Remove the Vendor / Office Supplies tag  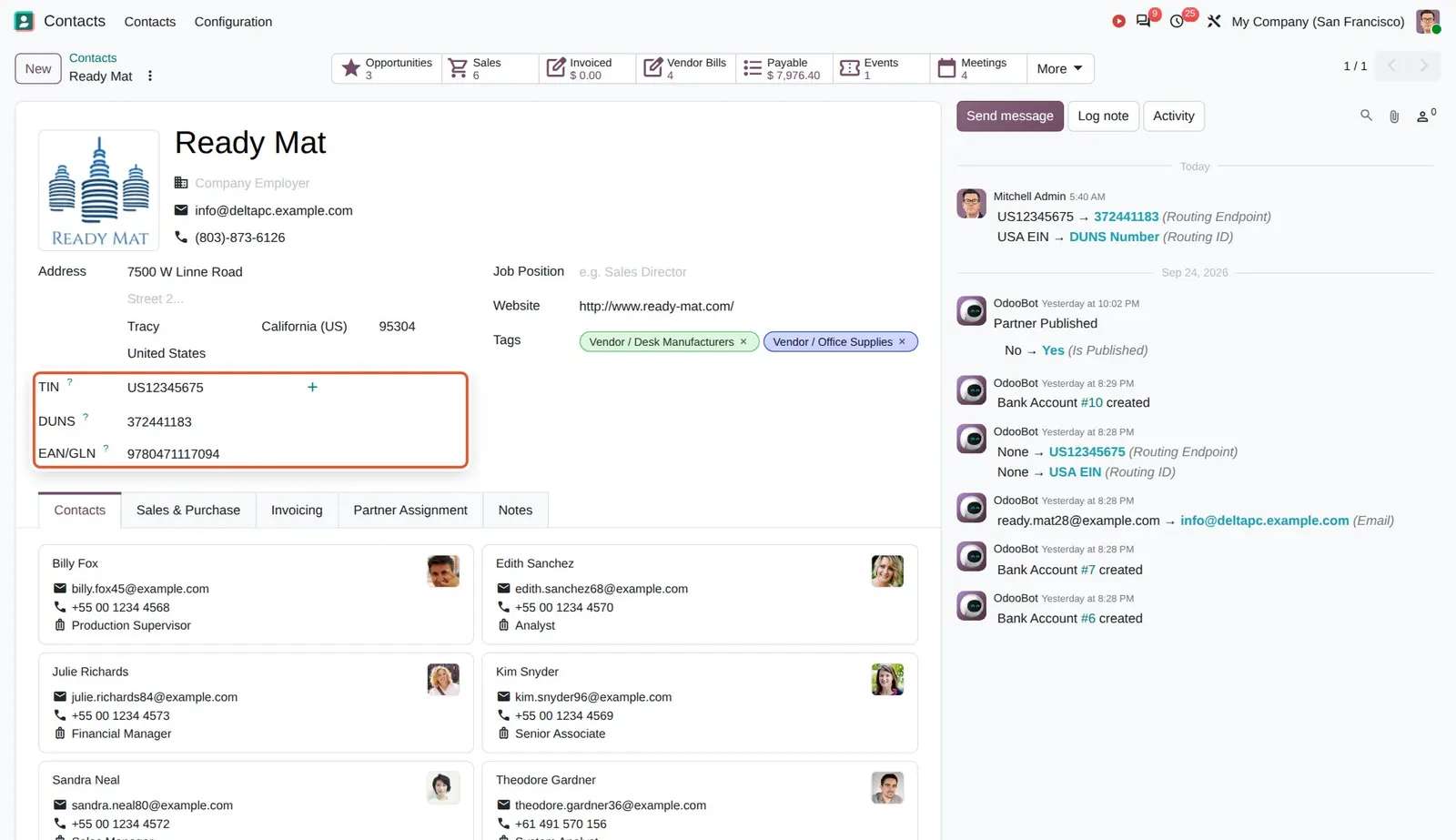(x=903, y=341)
